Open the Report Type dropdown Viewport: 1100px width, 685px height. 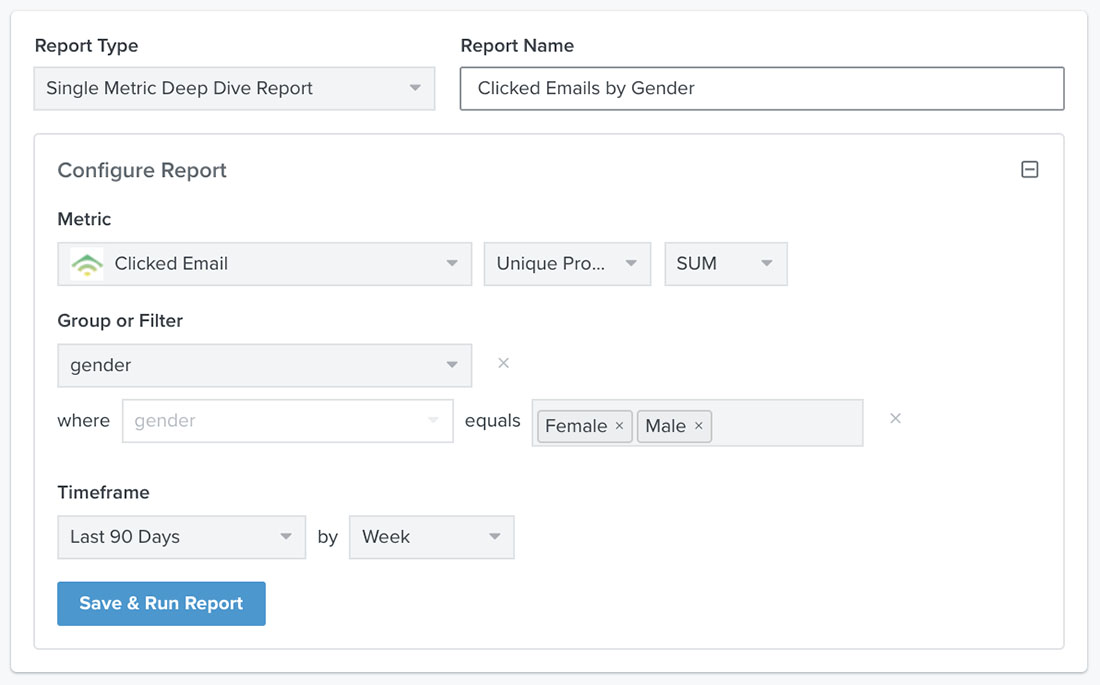pyautogui.click(x=234, y=88)
